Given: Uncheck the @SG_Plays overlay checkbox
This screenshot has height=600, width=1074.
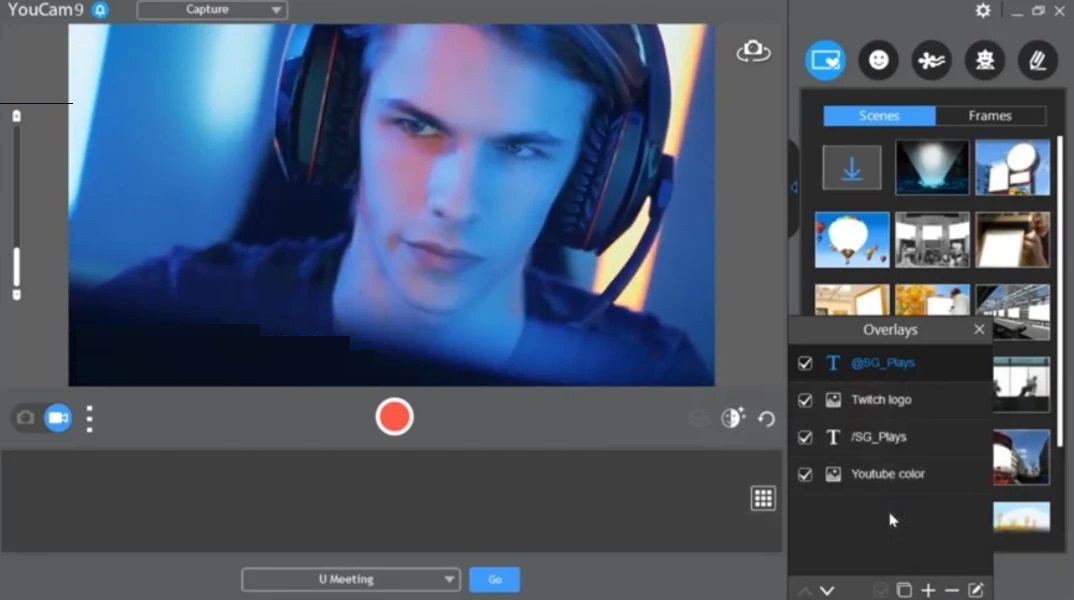Looking at the screenshot, I should click(x=805, y=363).
